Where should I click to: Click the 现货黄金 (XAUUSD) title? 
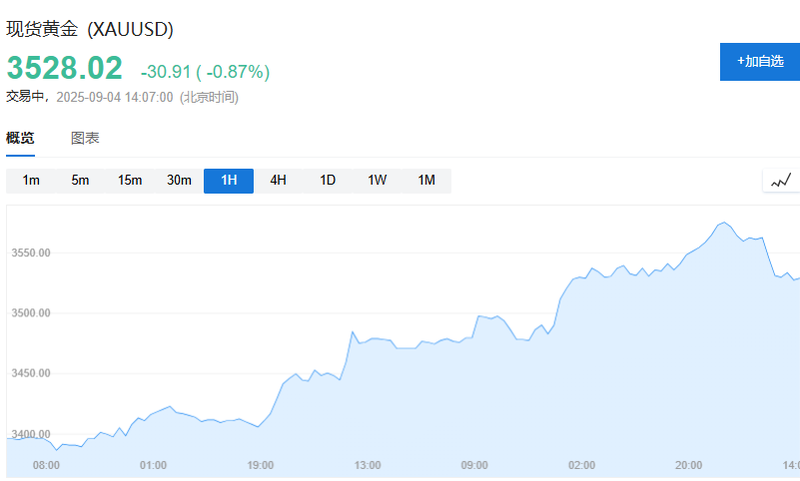(x=90, y=29)
